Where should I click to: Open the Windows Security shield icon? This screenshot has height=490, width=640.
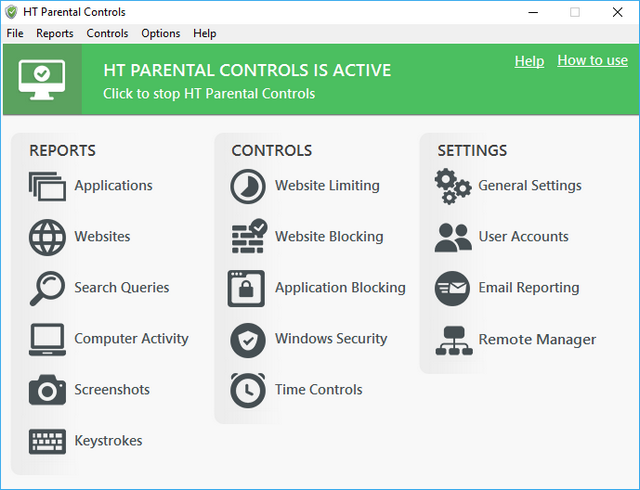(x=248, y=340)
